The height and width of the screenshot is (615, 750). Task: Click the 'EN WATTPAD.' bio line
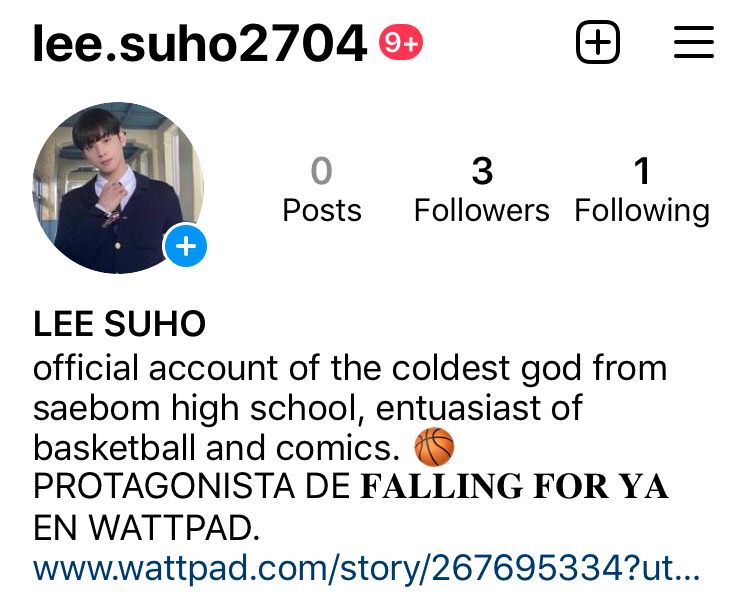click(x=146, y=528)
